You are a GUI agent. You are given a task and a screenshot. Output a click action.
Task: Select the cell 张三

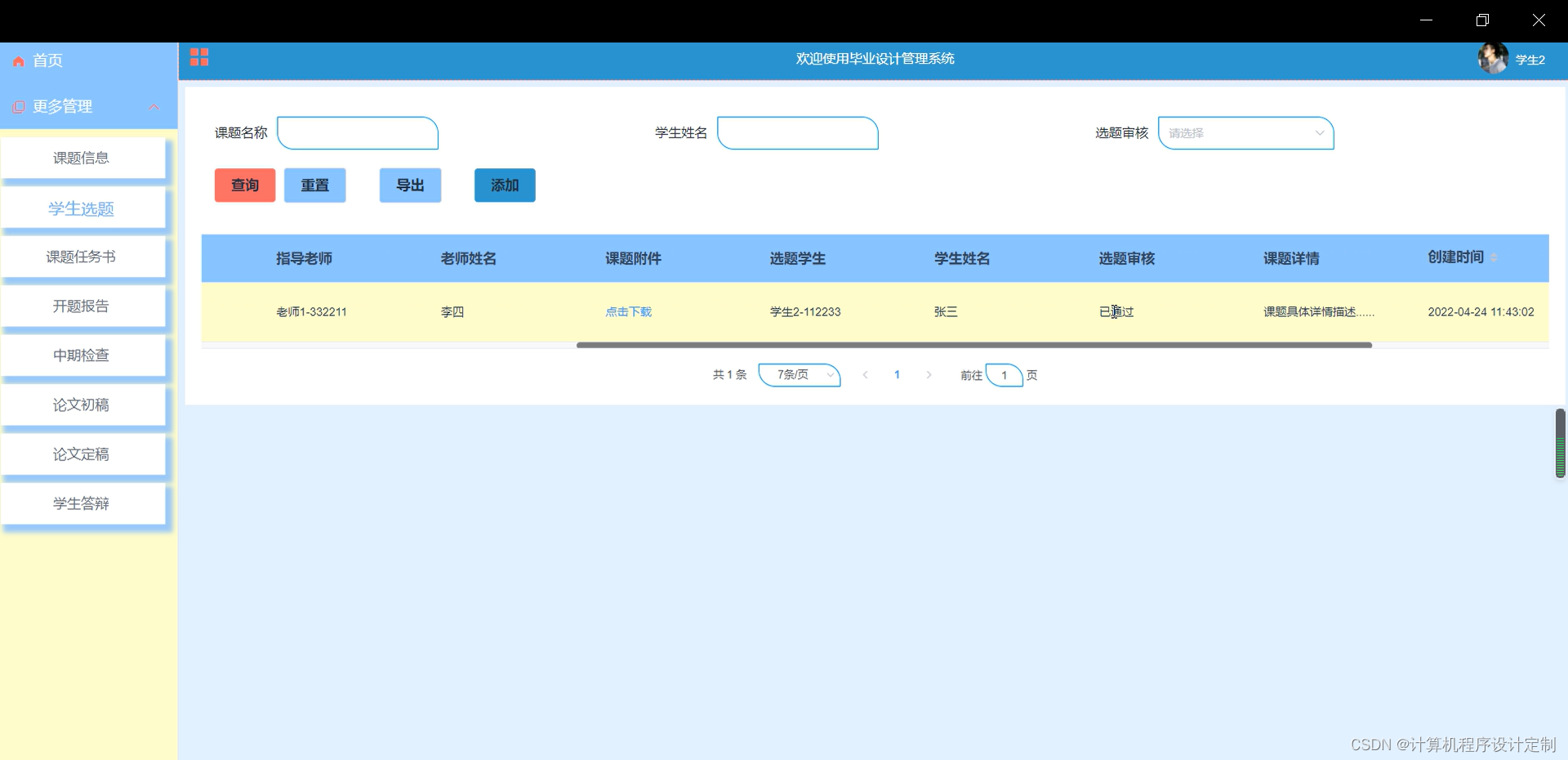pos(946,311)
